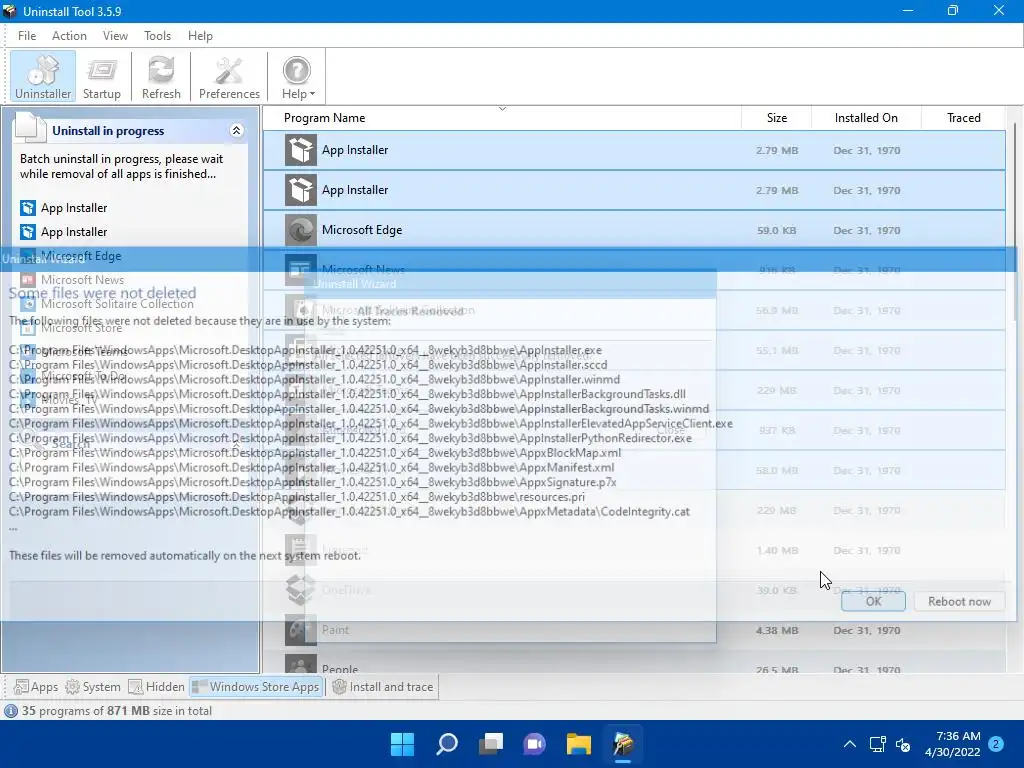This screenshot has height=768, width=1024.
Task: Click the Refresh toolbar icon
Action: [161, 76]
